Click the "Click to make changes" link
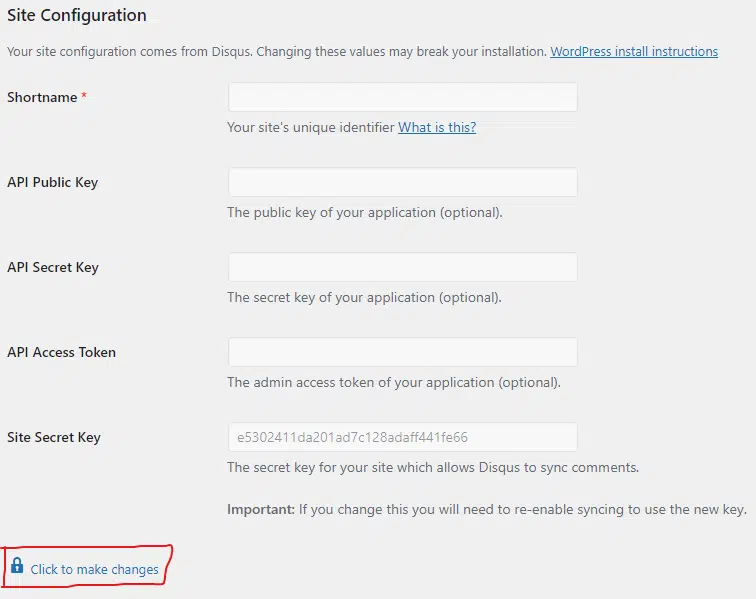The width and height of the screenshot is (756, 599). [x=94, y=570]
